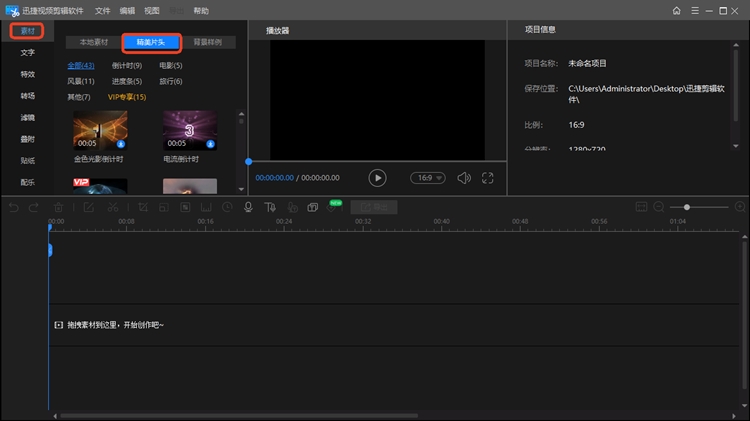Click the trash delete icon
The image size is (750, 421).
coord(58,207)
